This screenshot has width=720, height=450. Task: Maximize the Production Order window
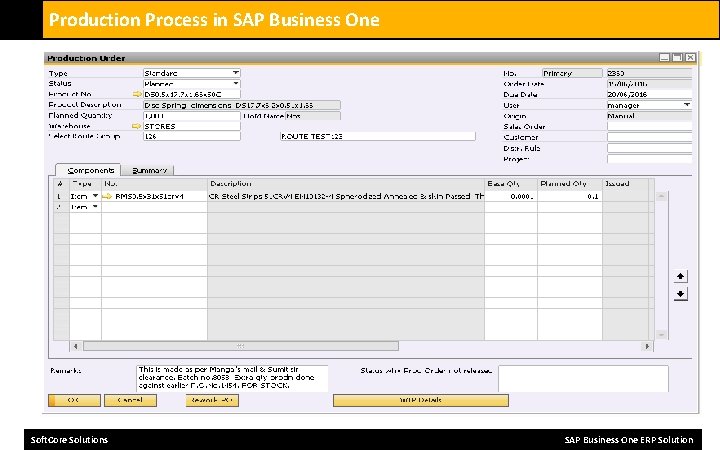coord(677,57)
